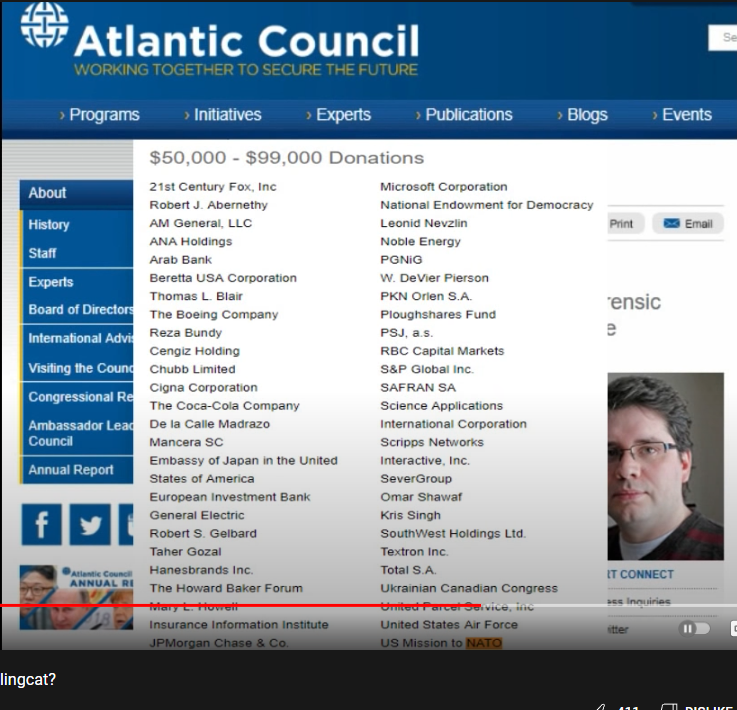Click the Atlantic Council globe logo

[x=44, y=28]
